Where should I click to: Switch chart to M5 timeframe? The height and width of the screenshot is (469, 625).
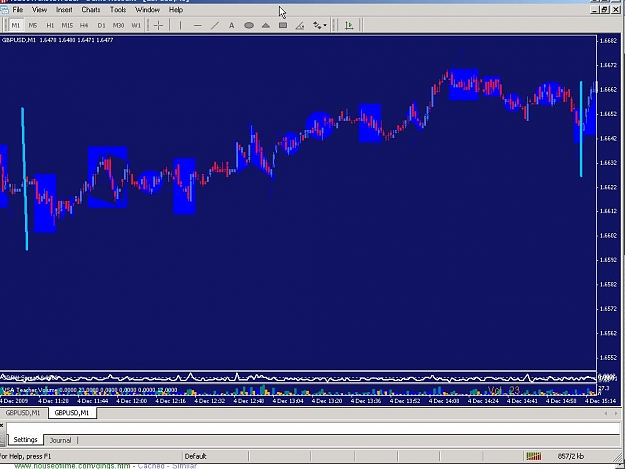33,26
